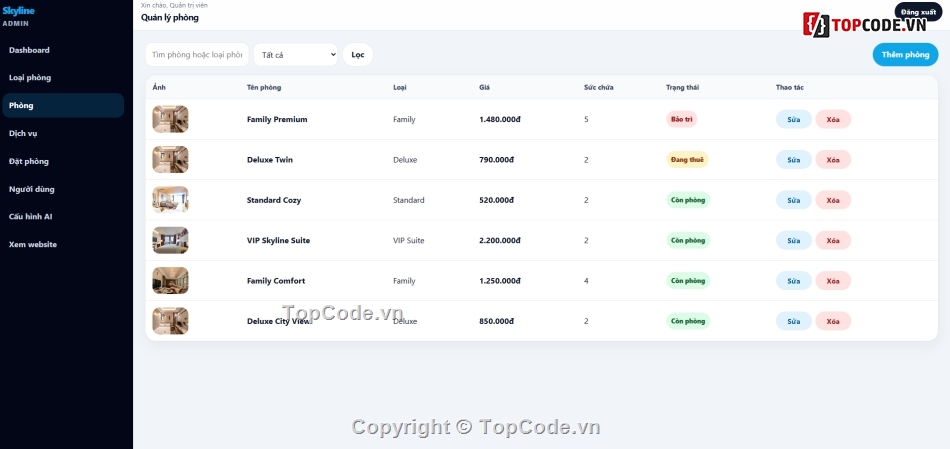The width and height of the screenshot is (950, 449).
Task: Click the Family Premium room thumbnail
Action: (x=170, y=119)
